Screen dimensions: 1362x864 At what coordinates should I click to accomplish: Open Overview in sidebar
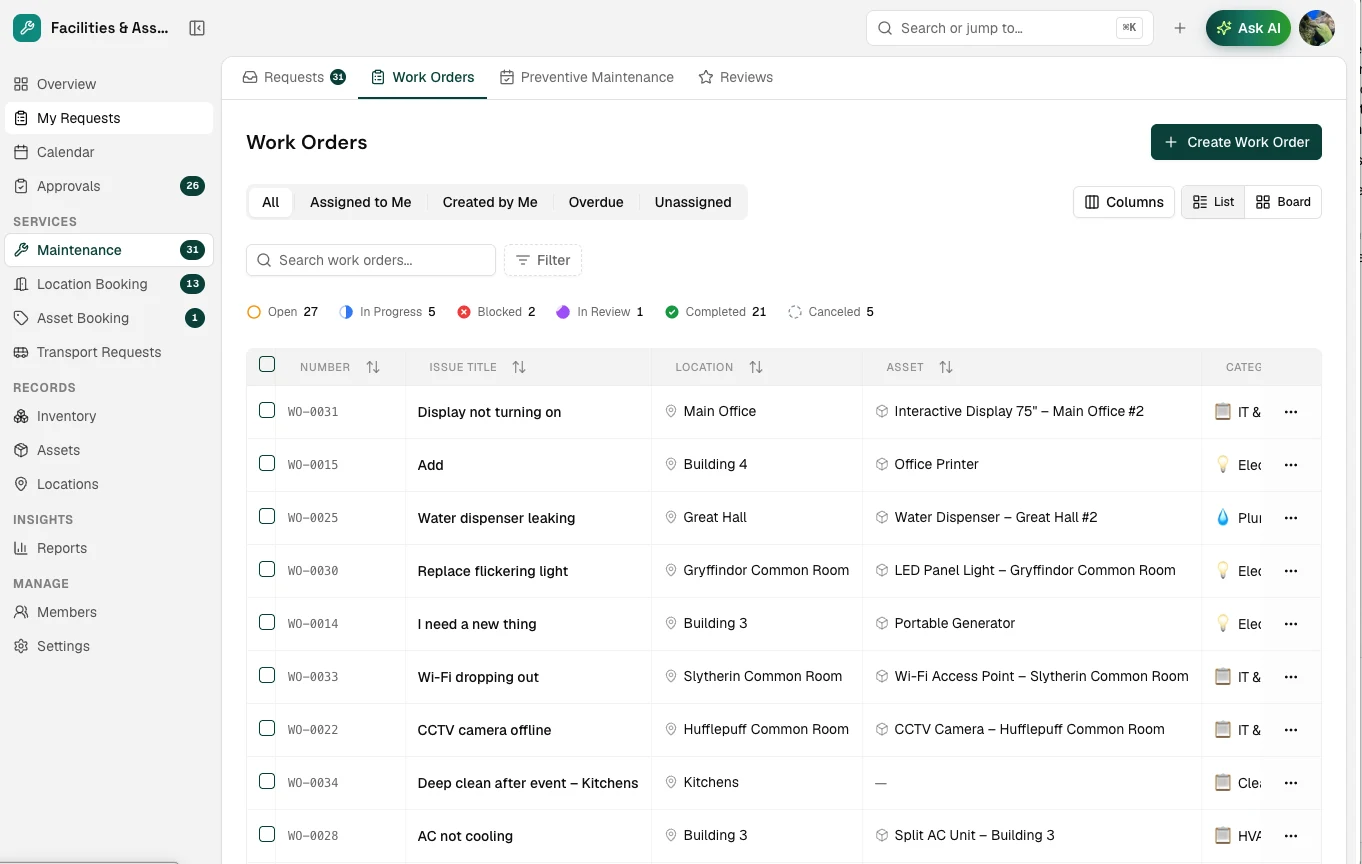pyautogui.click(x=109, y=84)
